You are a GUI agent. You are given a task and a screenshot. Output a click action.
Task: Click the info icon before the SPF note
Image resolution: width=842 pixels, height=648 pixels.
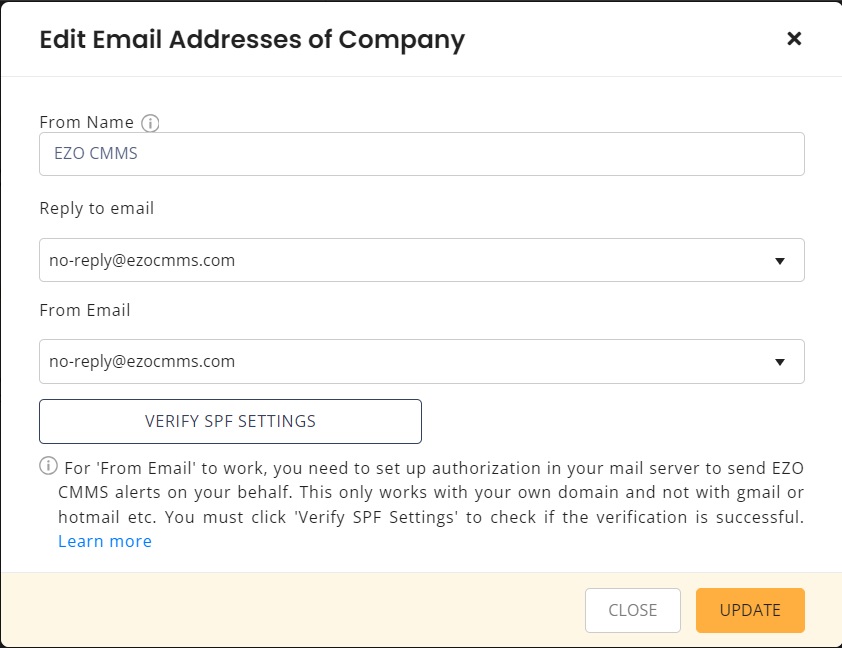[48, 466]
